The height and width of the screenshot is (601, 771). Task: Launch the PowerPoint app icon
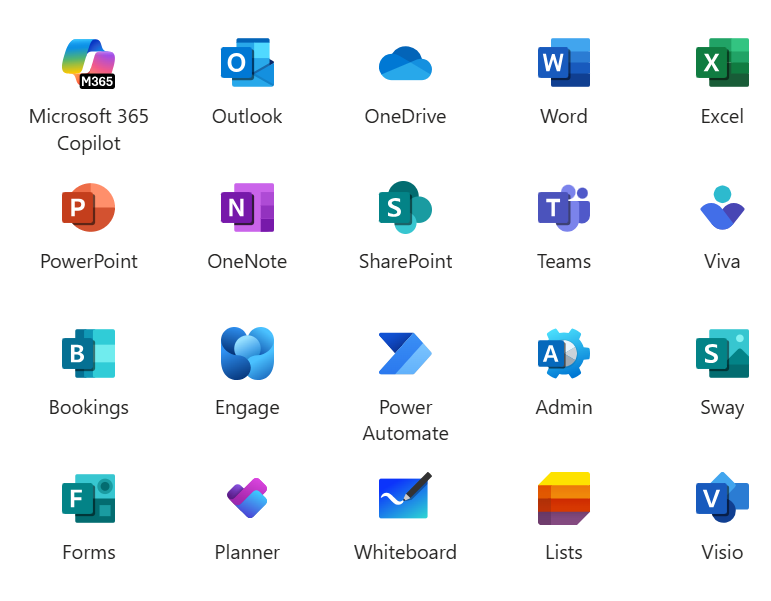[89, 208]
